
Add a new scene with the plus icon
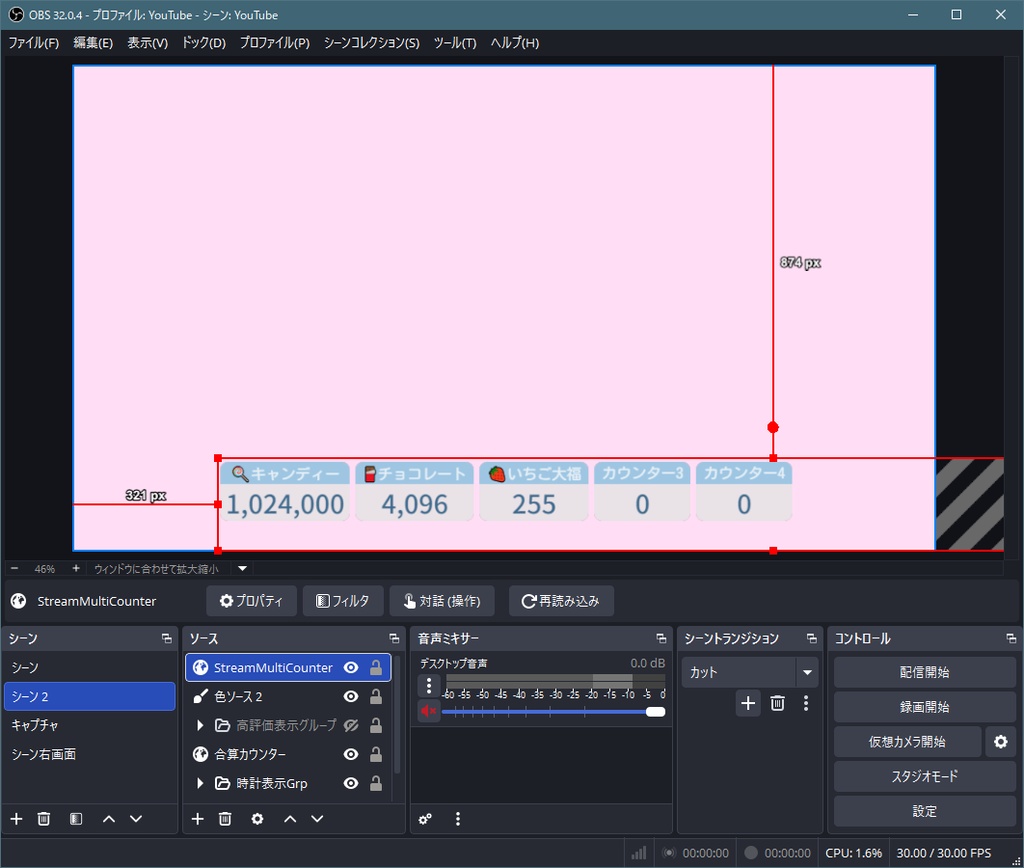(x=15, y=819)
